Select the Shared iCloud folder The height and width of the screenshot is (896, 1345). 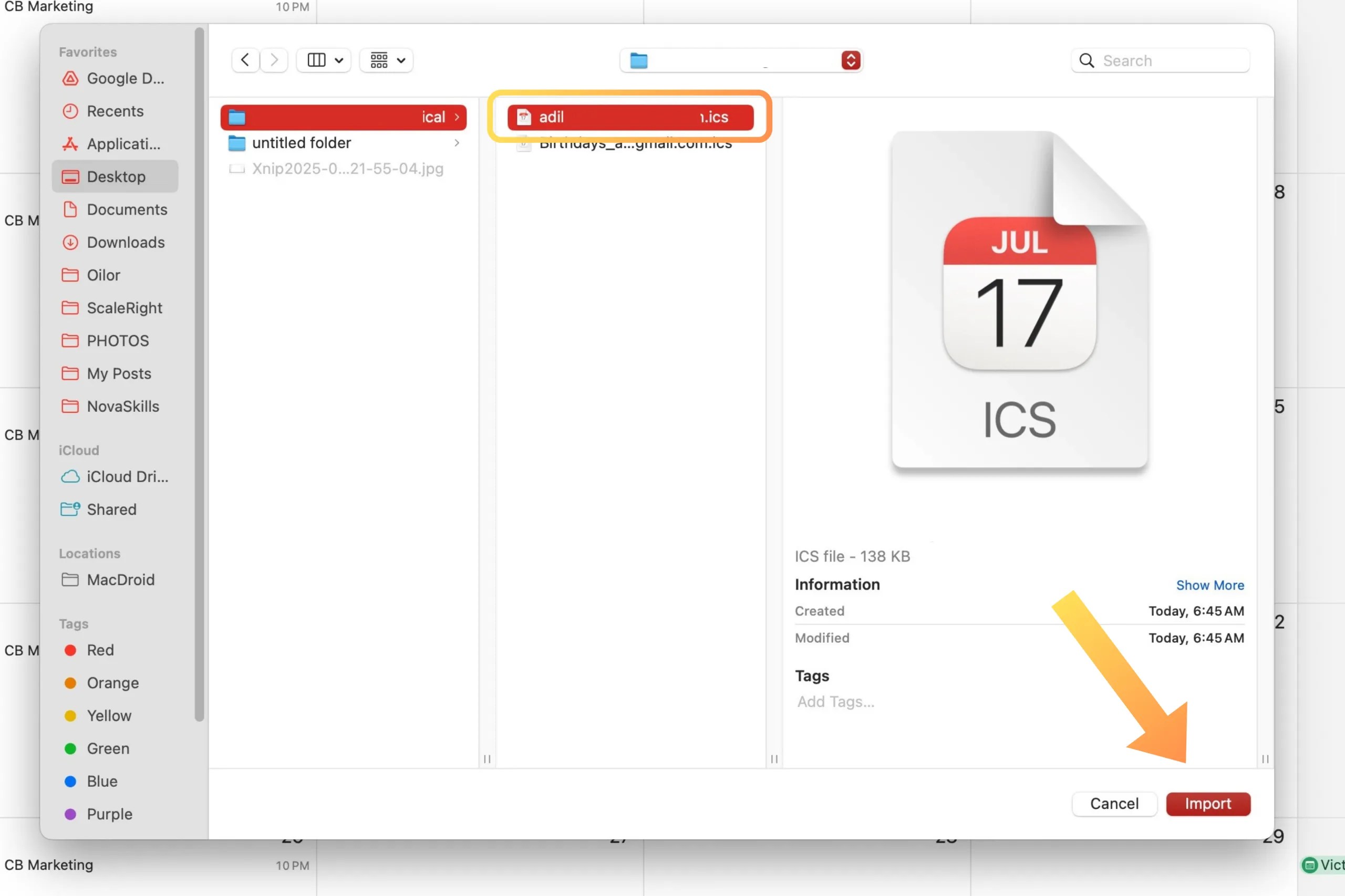(x=111, y=510)
